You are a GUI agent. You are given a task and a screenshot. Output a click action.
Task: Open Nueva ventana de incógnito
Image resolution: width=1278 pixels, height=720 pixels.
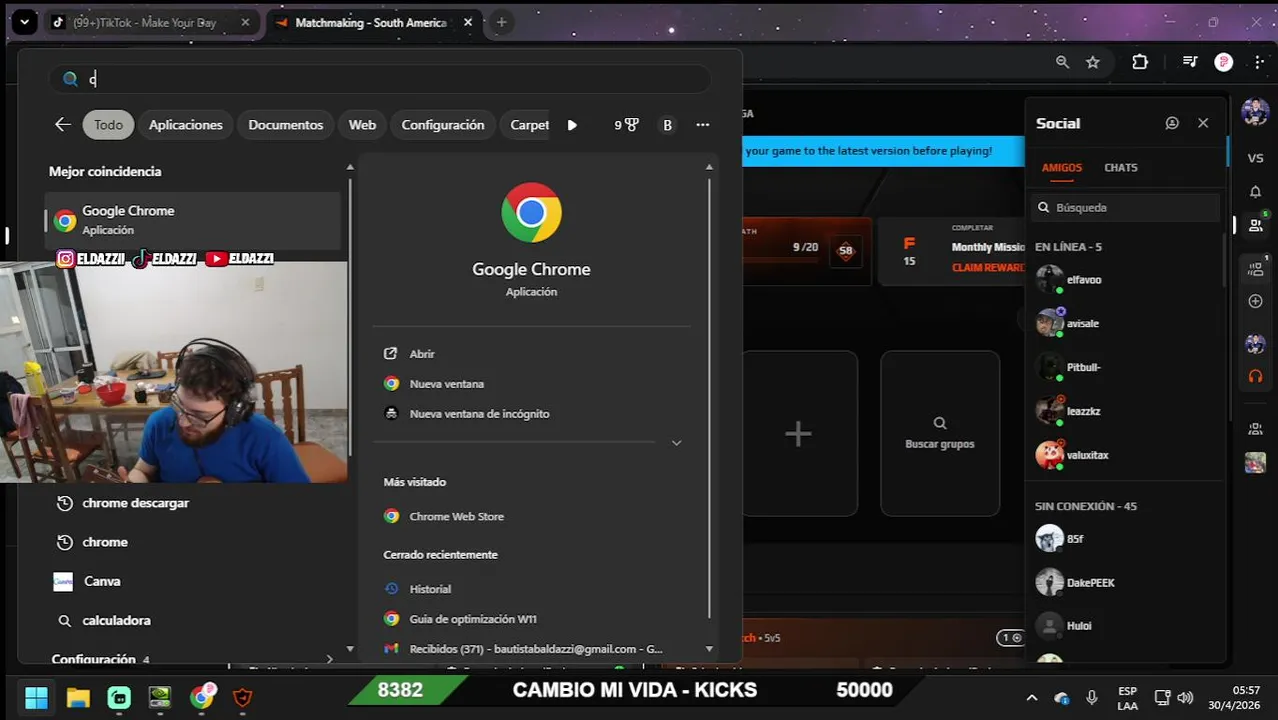click(479, 414)
